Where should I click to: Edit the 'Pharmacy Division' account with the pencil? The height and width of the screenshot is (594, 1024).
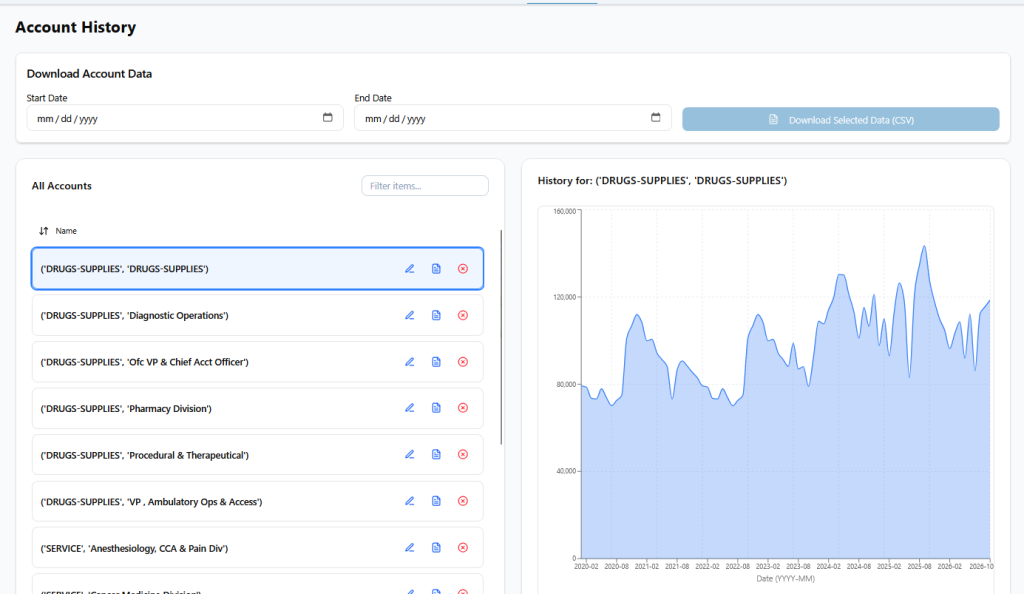(409, 408)
